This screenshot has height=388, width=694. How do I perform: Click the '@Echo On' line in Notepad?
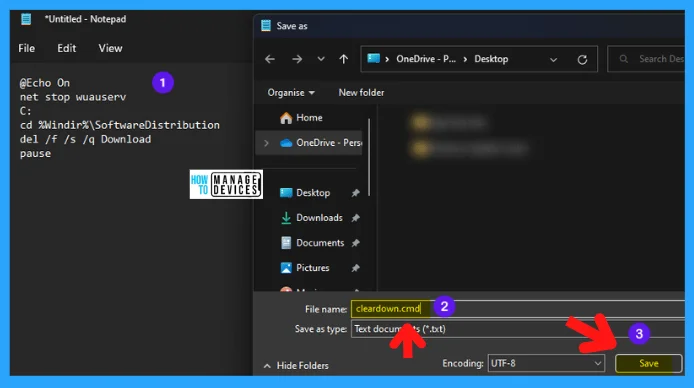[x=44, y=83]
